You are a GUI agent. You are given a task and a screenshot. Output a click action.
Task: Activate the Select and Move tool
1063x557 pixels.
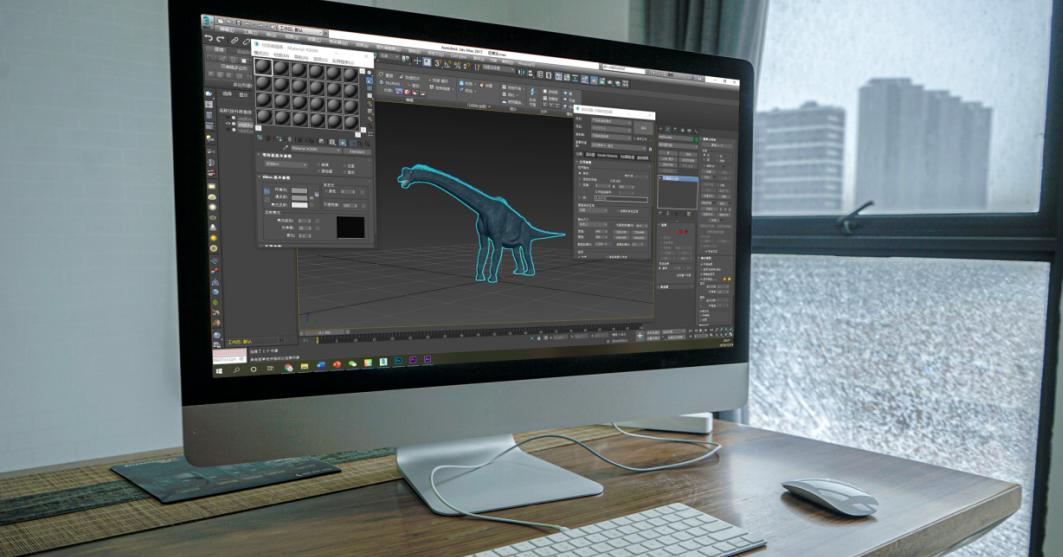417,61
